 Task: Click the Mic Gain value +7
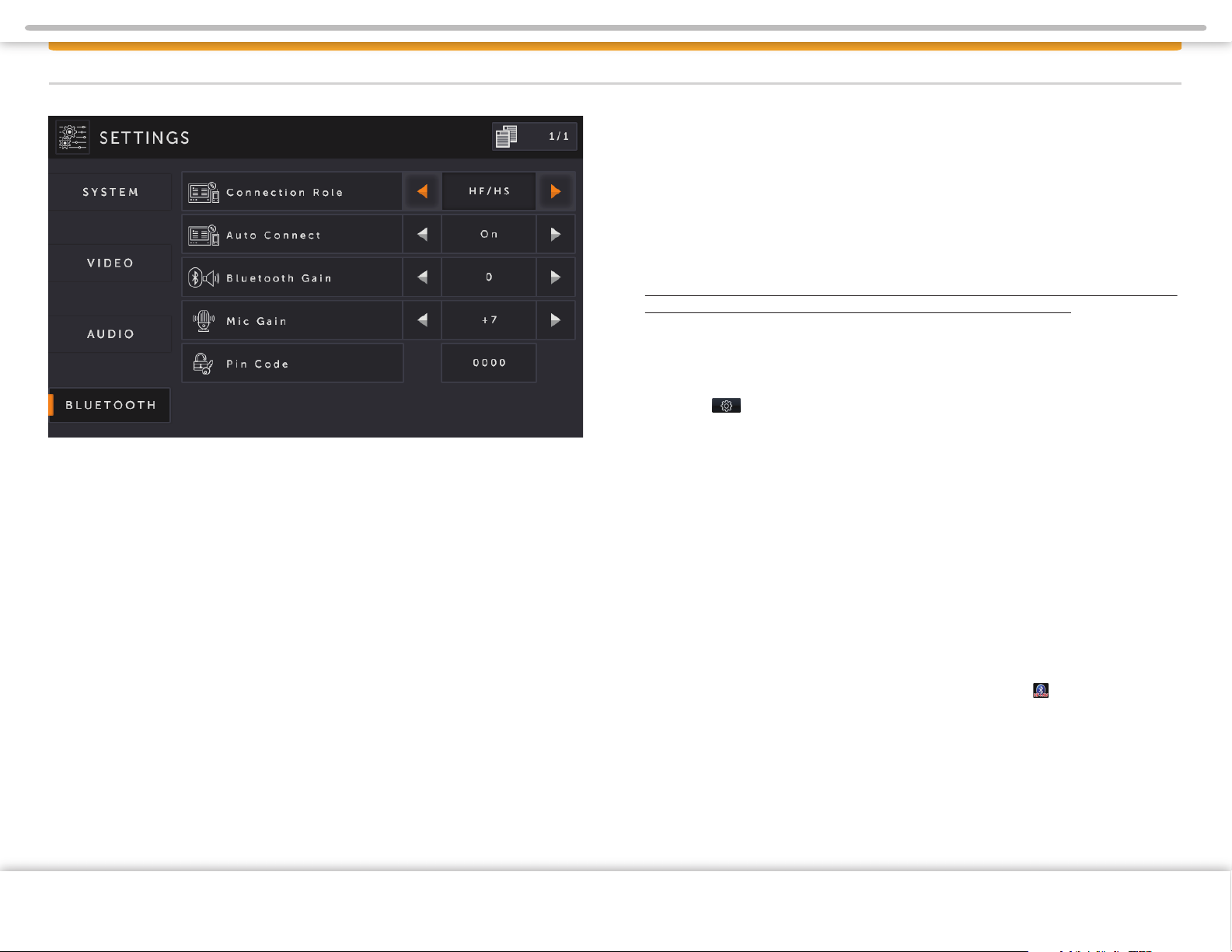coord(489,319)
